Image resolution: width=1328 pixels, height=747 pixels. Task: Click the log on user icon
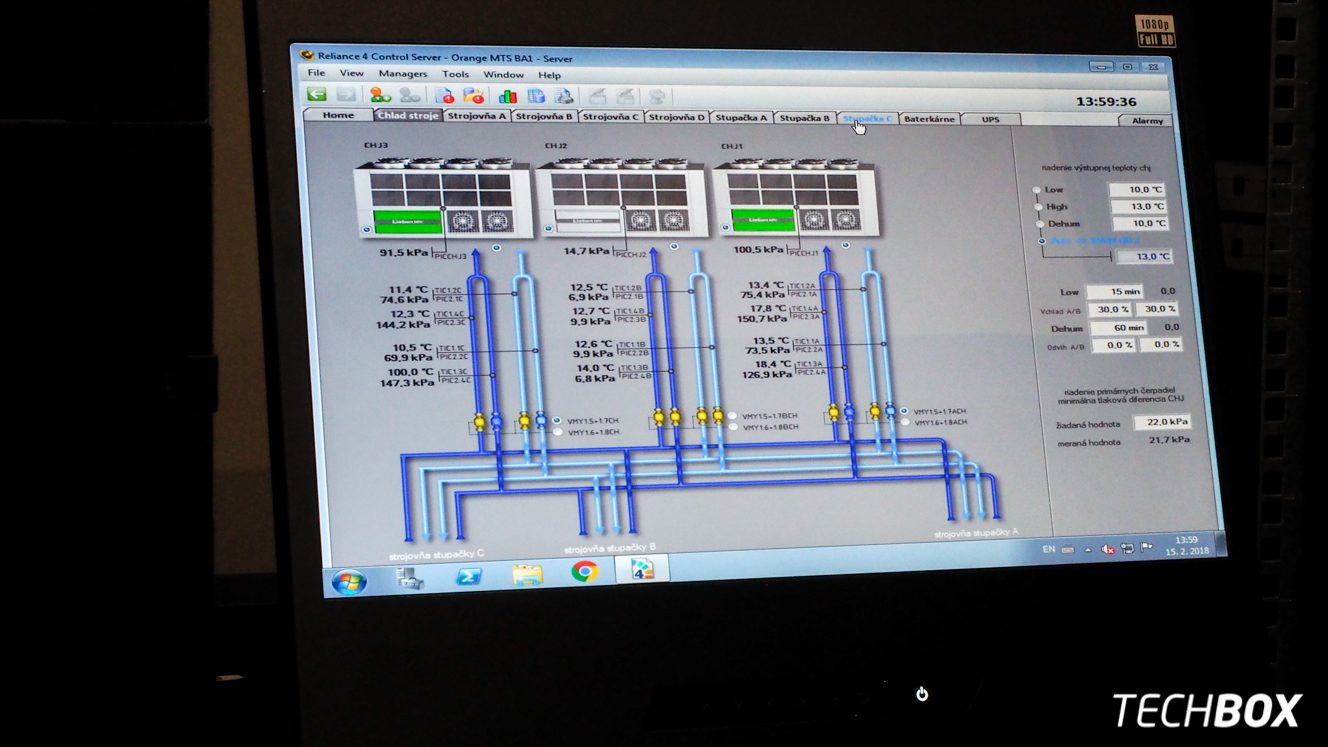click(x=380, y=95)
